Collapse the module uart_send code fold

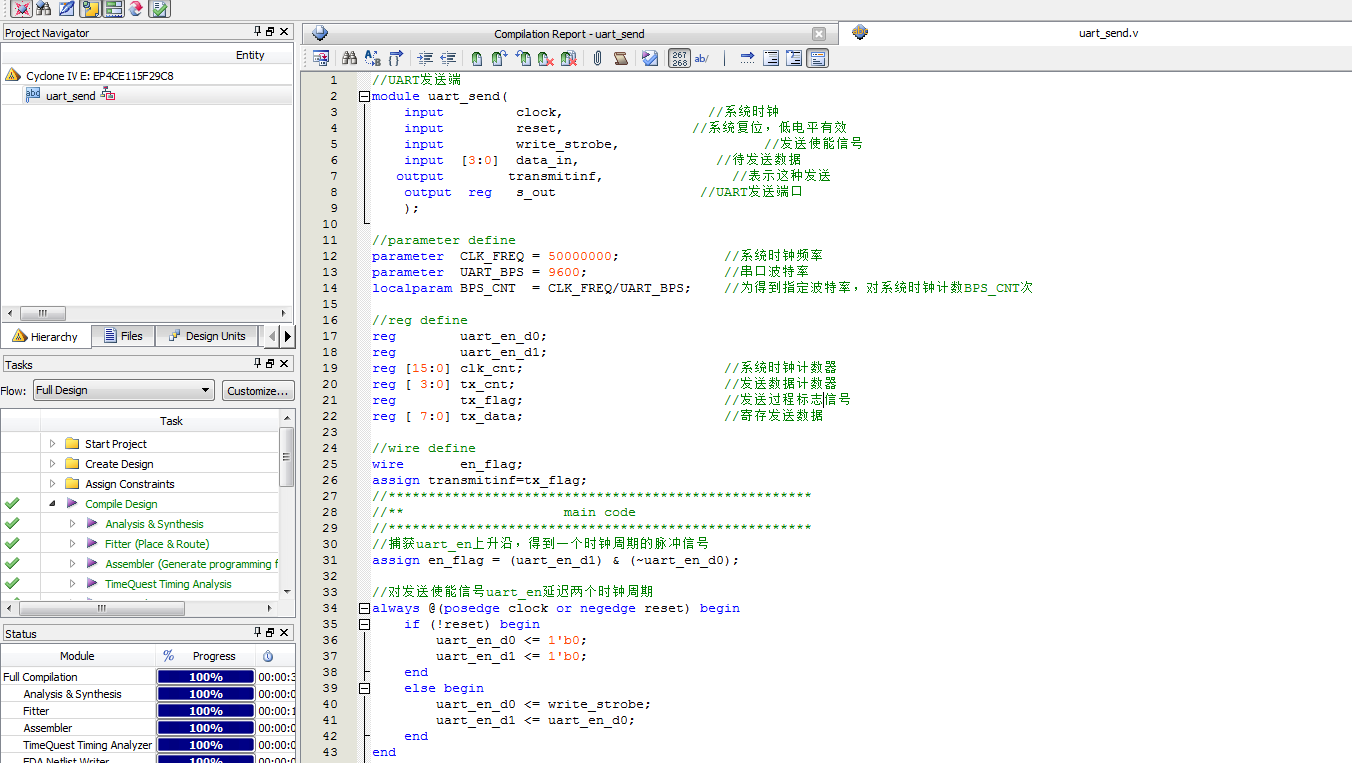(364, 96)
